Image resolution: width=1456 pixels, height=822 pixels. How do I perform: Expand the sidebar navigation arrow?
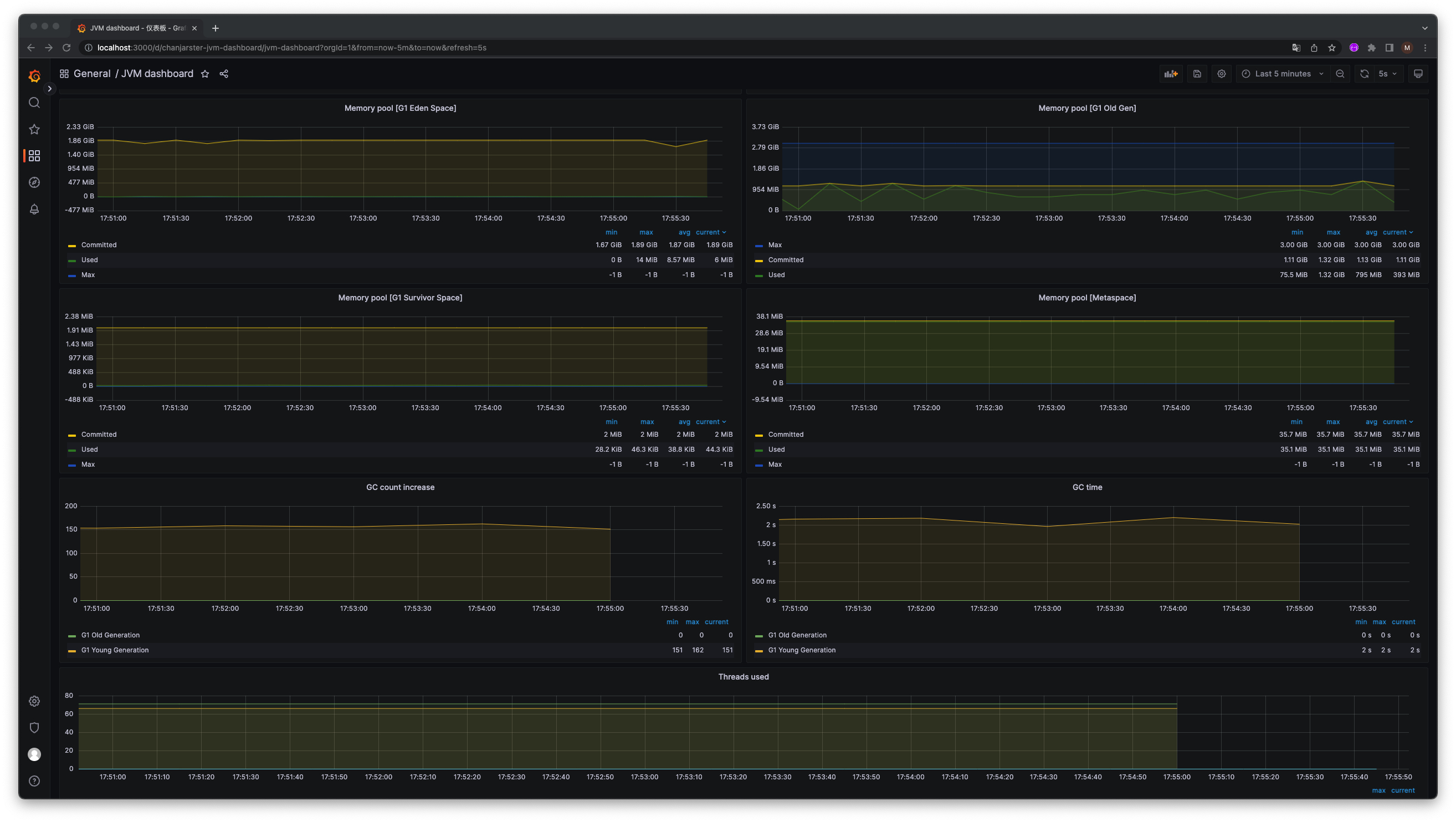[50, 89]
